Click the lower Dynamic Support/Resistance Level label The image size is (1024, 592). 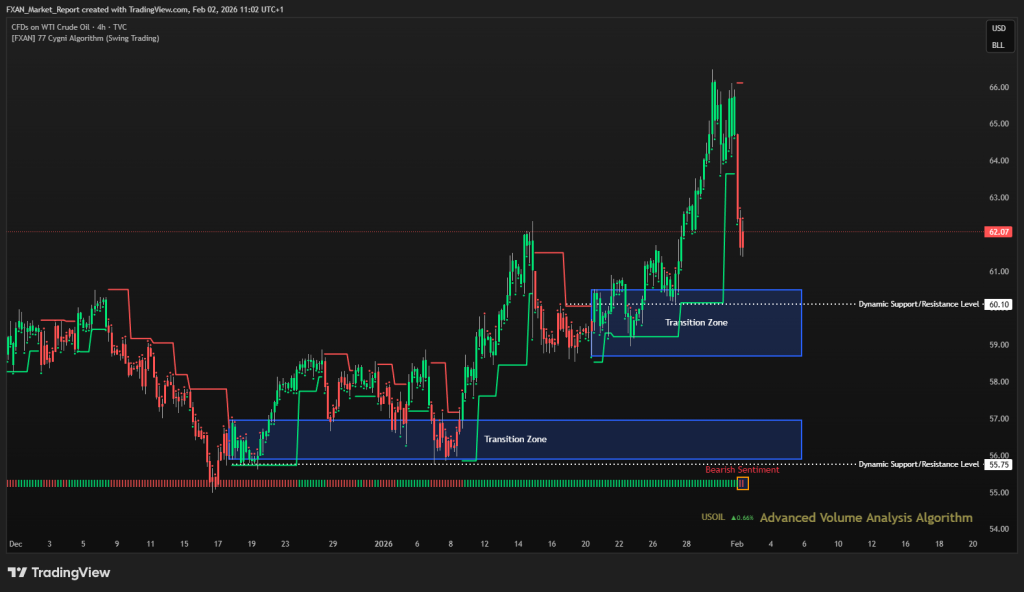coord(918,465)
